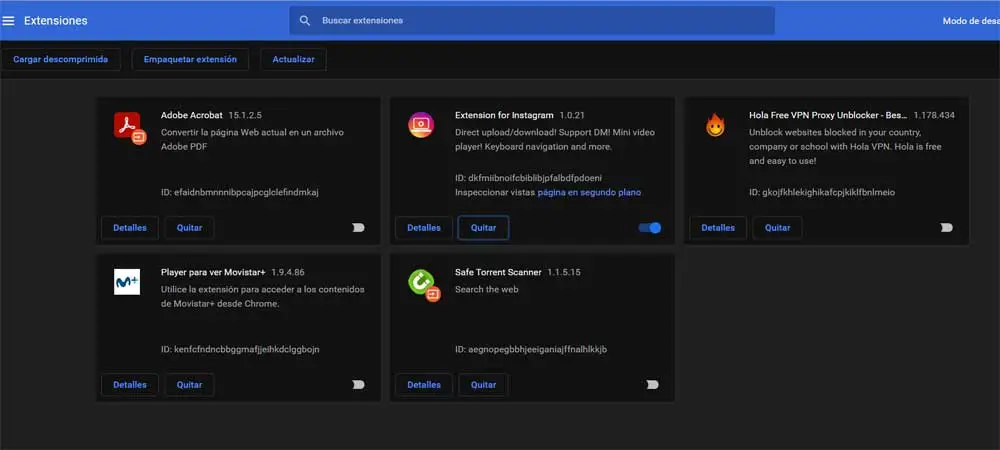This screenshot has width=1000, height=450.
Task: Open the hamburger main menu
Action: pos(8,20)
